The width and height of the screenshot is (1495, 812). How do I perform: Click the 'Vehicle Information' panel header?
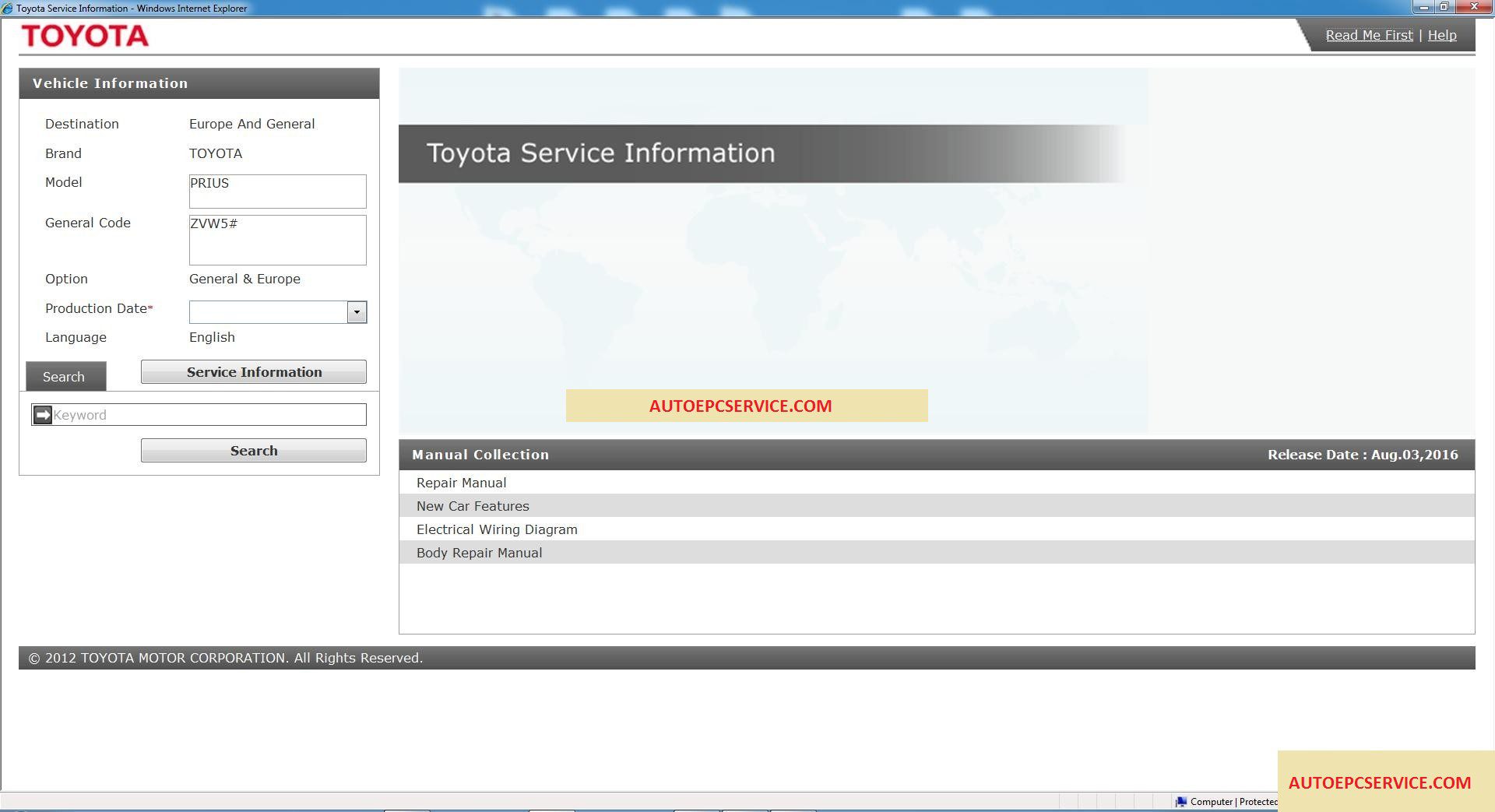click(x=199, y=83)
